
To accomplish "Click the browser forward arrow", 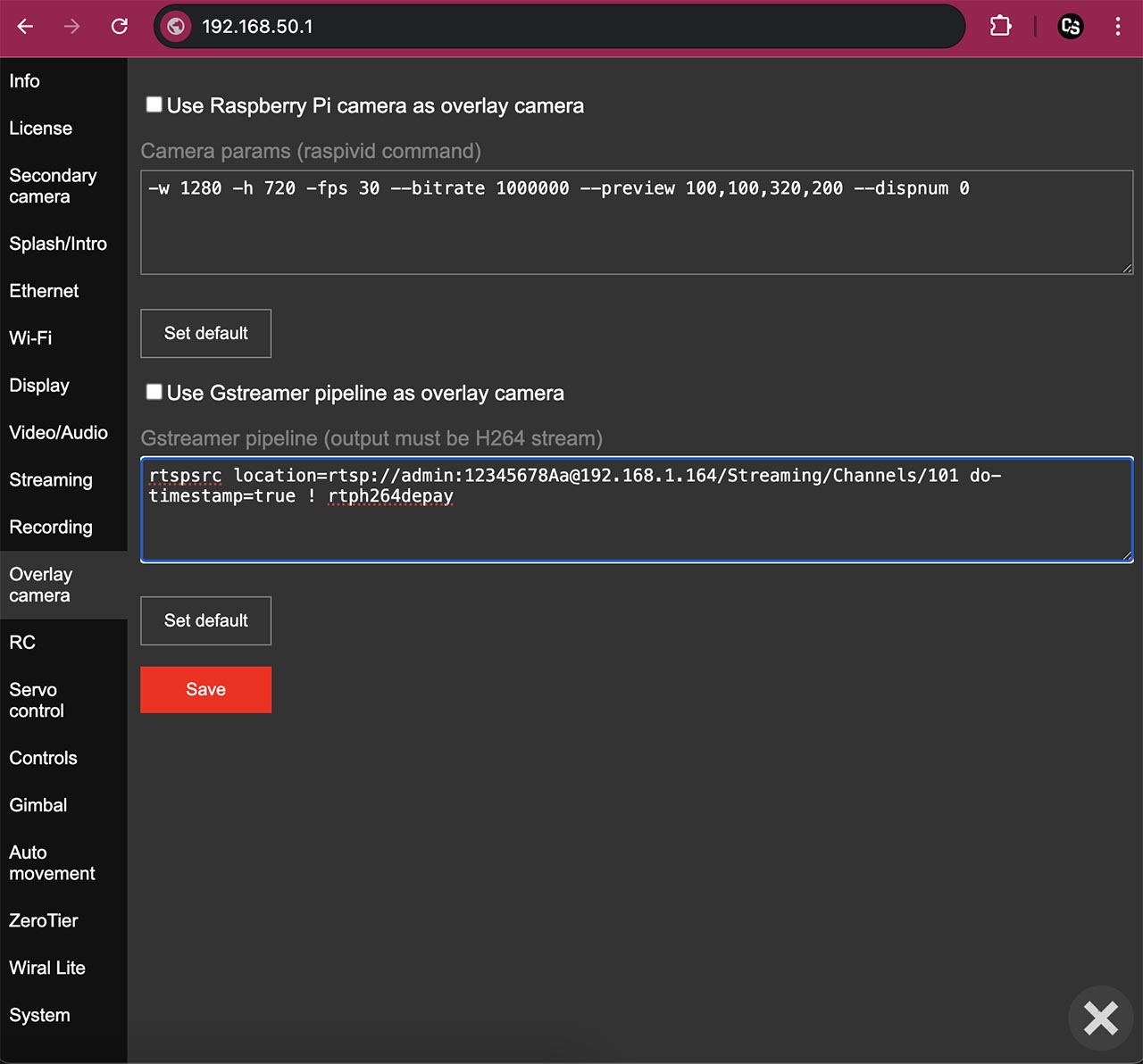I will tap(71, 27).
